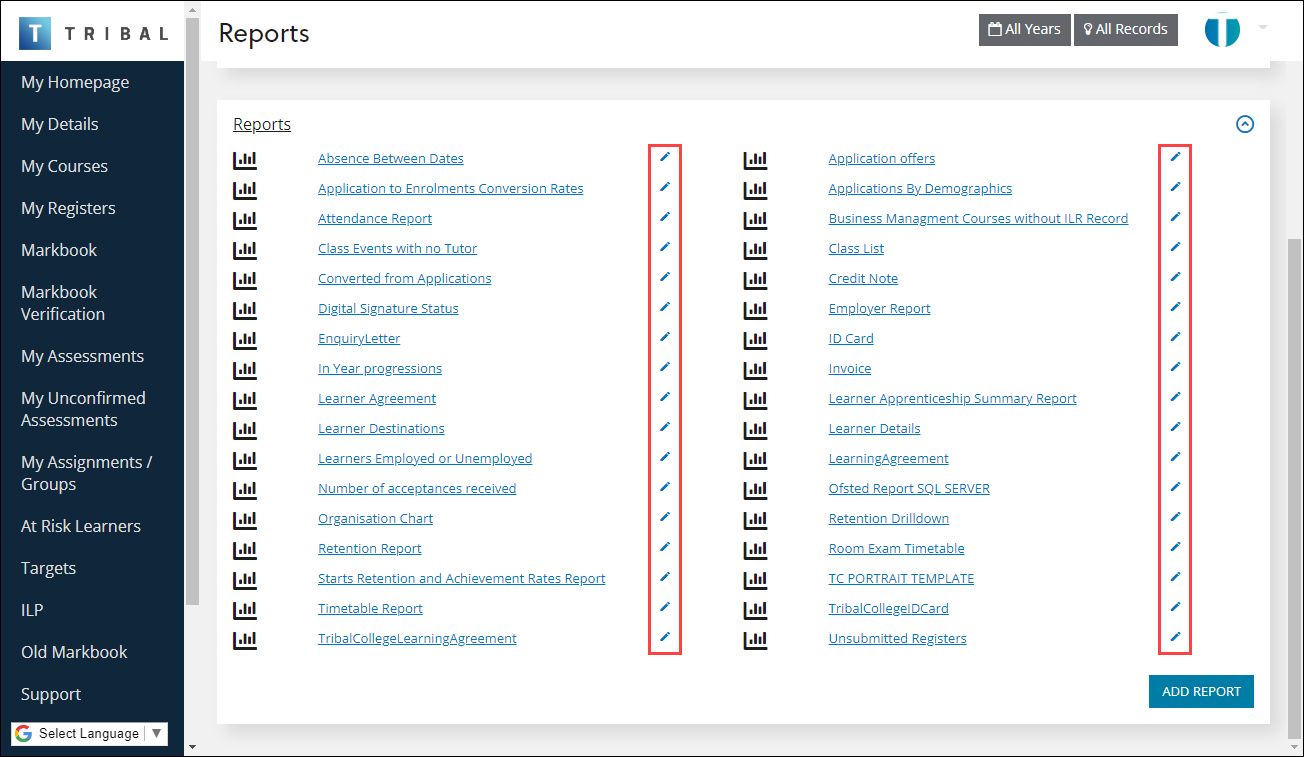Click the bar chart icon next to Credit Note

755,279
